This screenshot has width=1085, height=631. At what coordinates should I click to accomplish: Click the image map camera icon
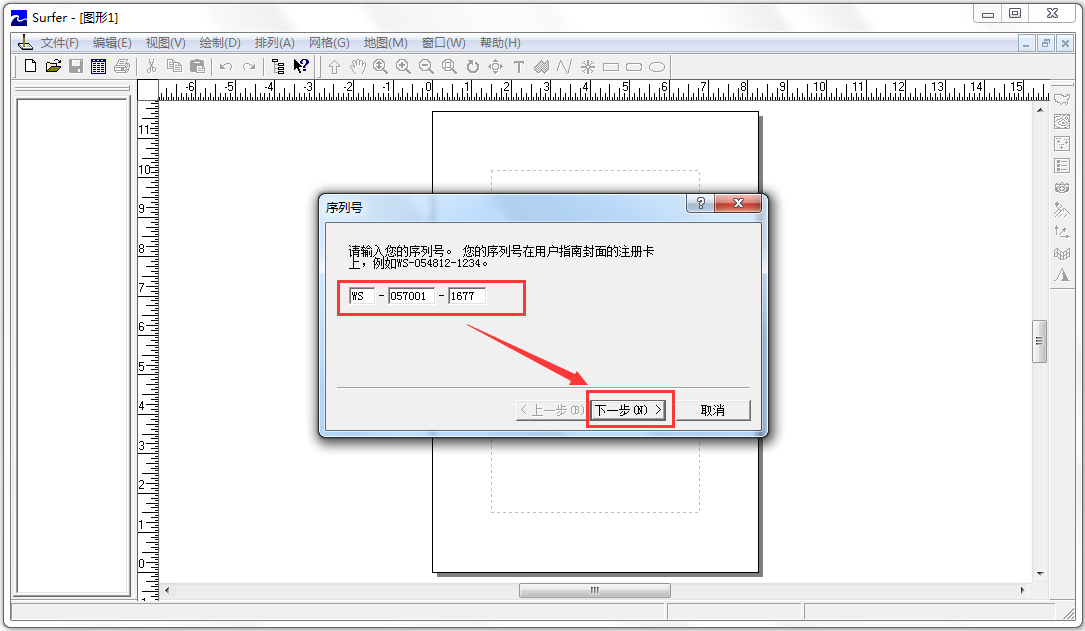pyautogui.click(x=1062, y=188)
